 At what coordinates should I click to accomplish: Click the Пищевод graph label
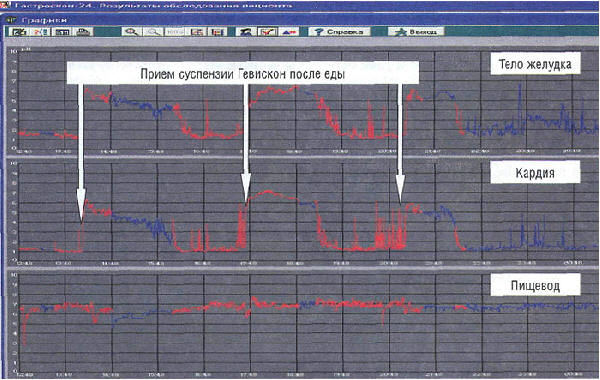click(535, 285)
